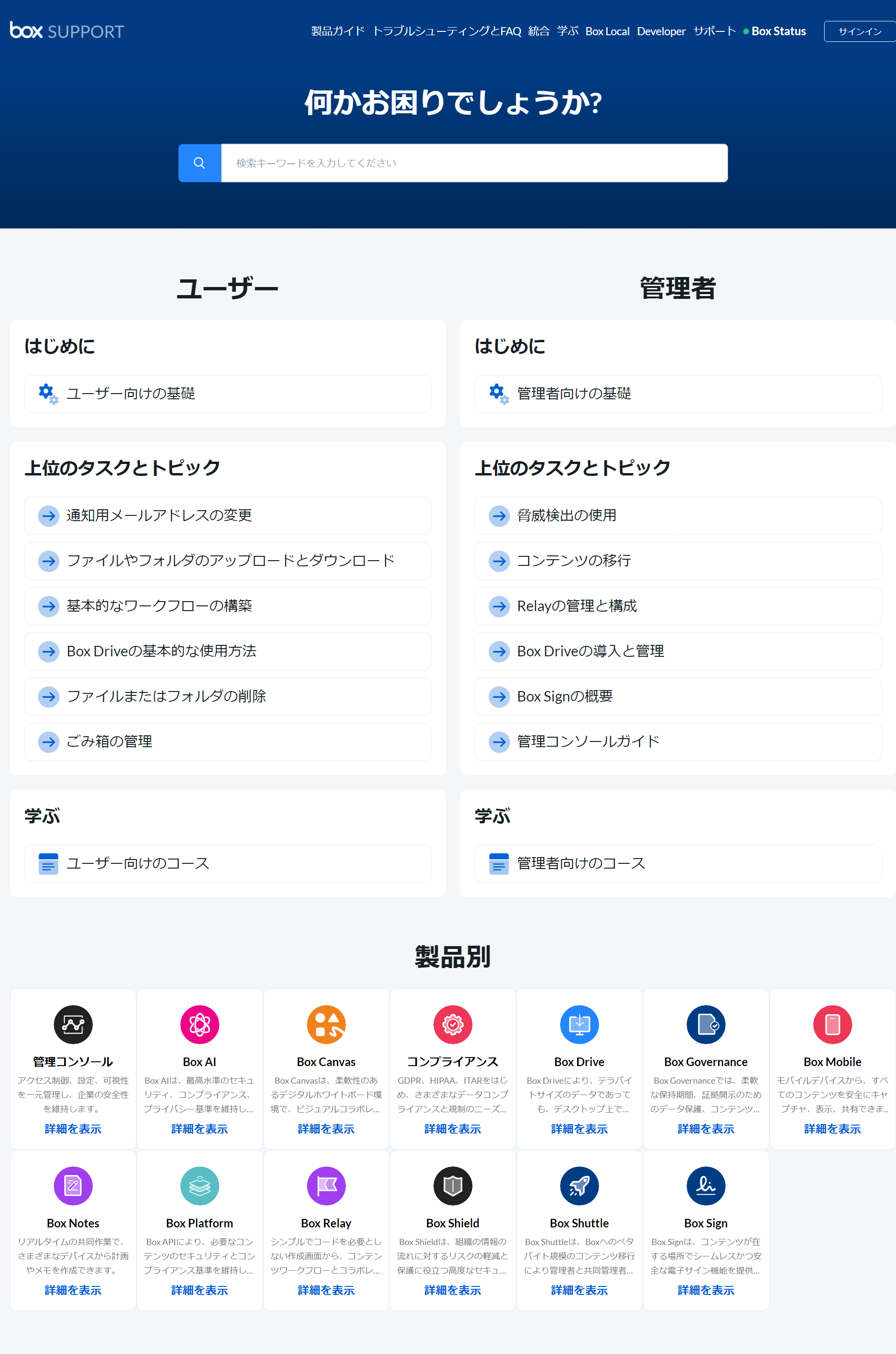Click arrow icon beside ごみ箱の管理

49,742
